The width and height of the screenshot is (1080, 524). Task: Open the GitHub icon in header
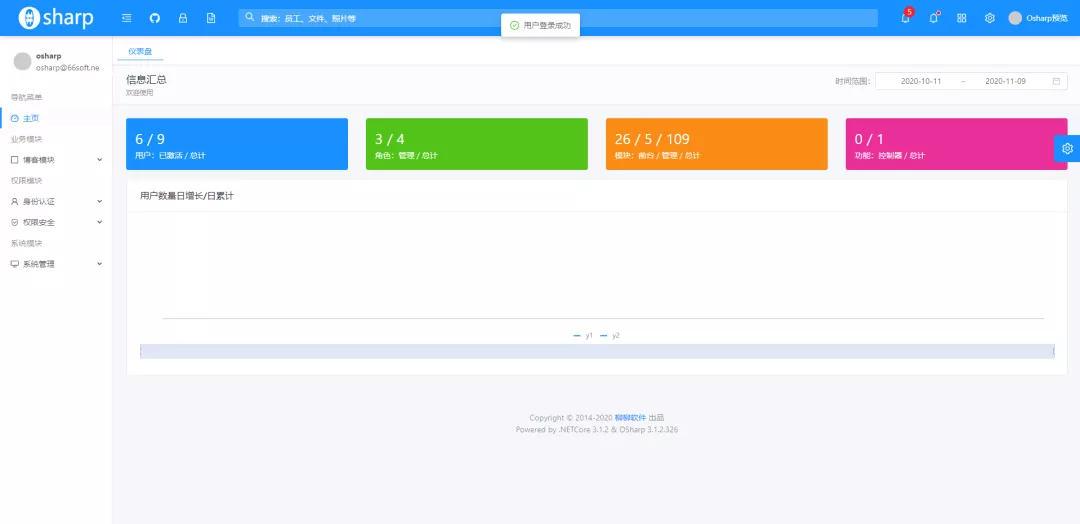tap(154, 18)
